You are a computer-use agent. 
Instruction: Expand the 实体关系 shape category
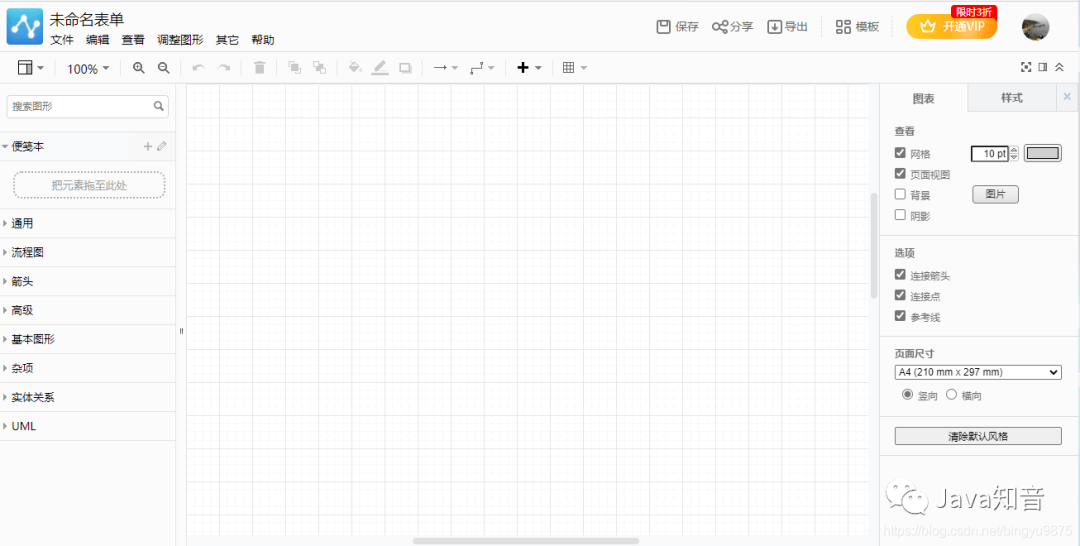coord(87,397)
